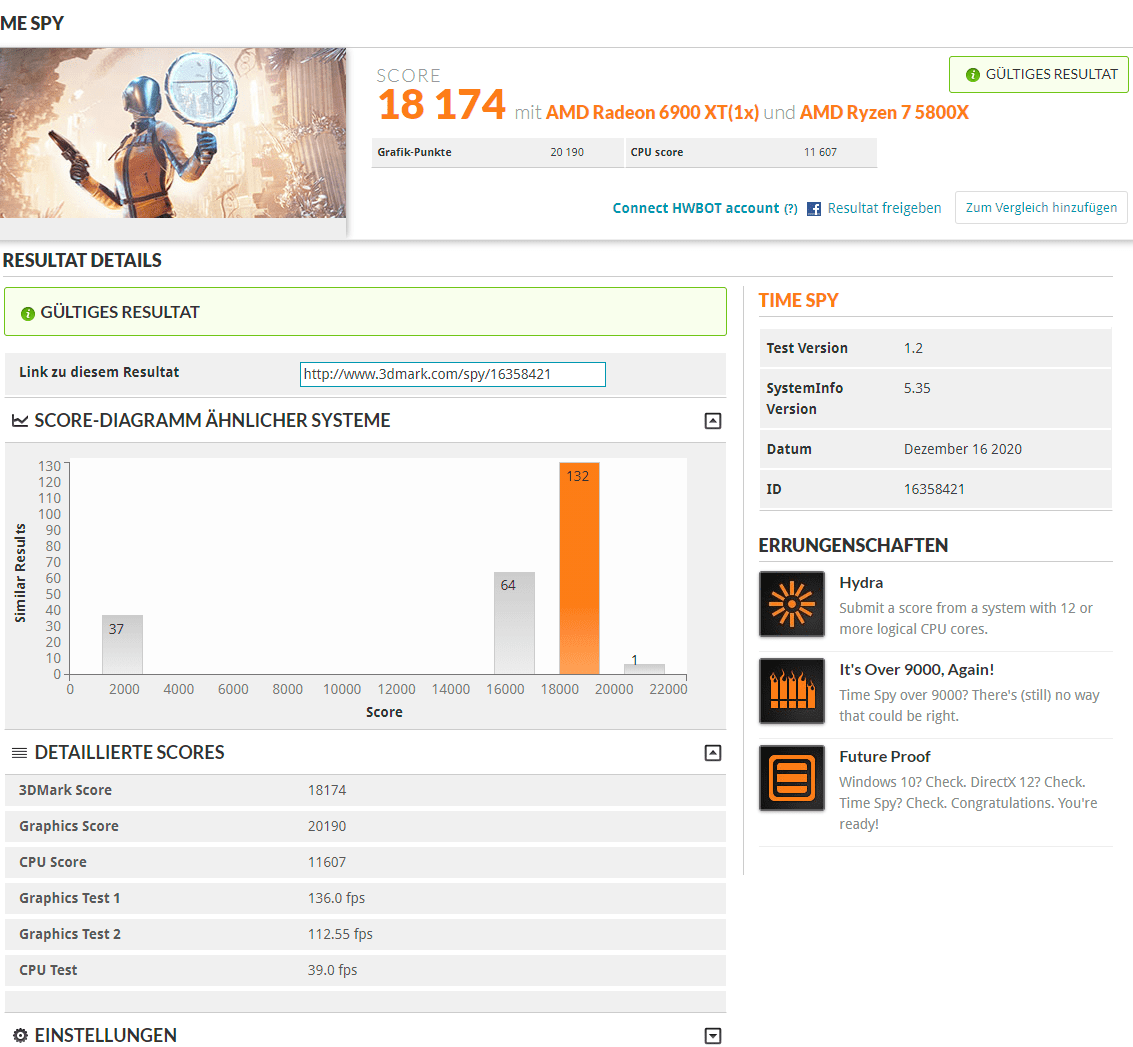Click the Similar Results axis label
This screenshot has height=1047, width=1133.
tap(20, 572)
